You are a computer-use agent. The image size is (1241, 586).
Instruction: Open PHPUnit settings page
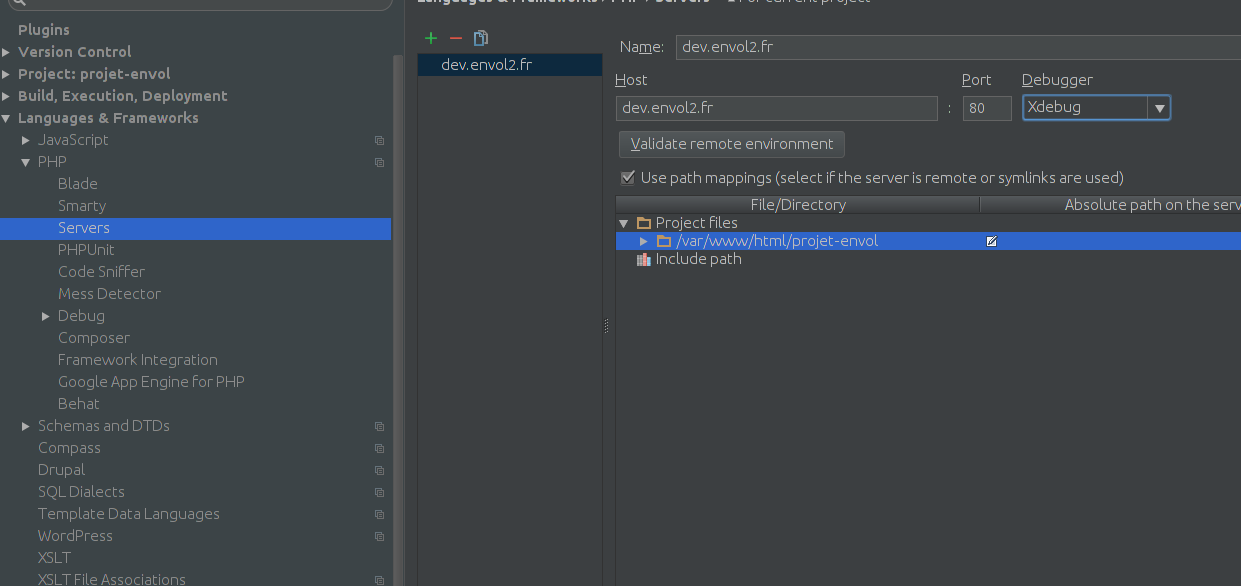click(86, 250)
